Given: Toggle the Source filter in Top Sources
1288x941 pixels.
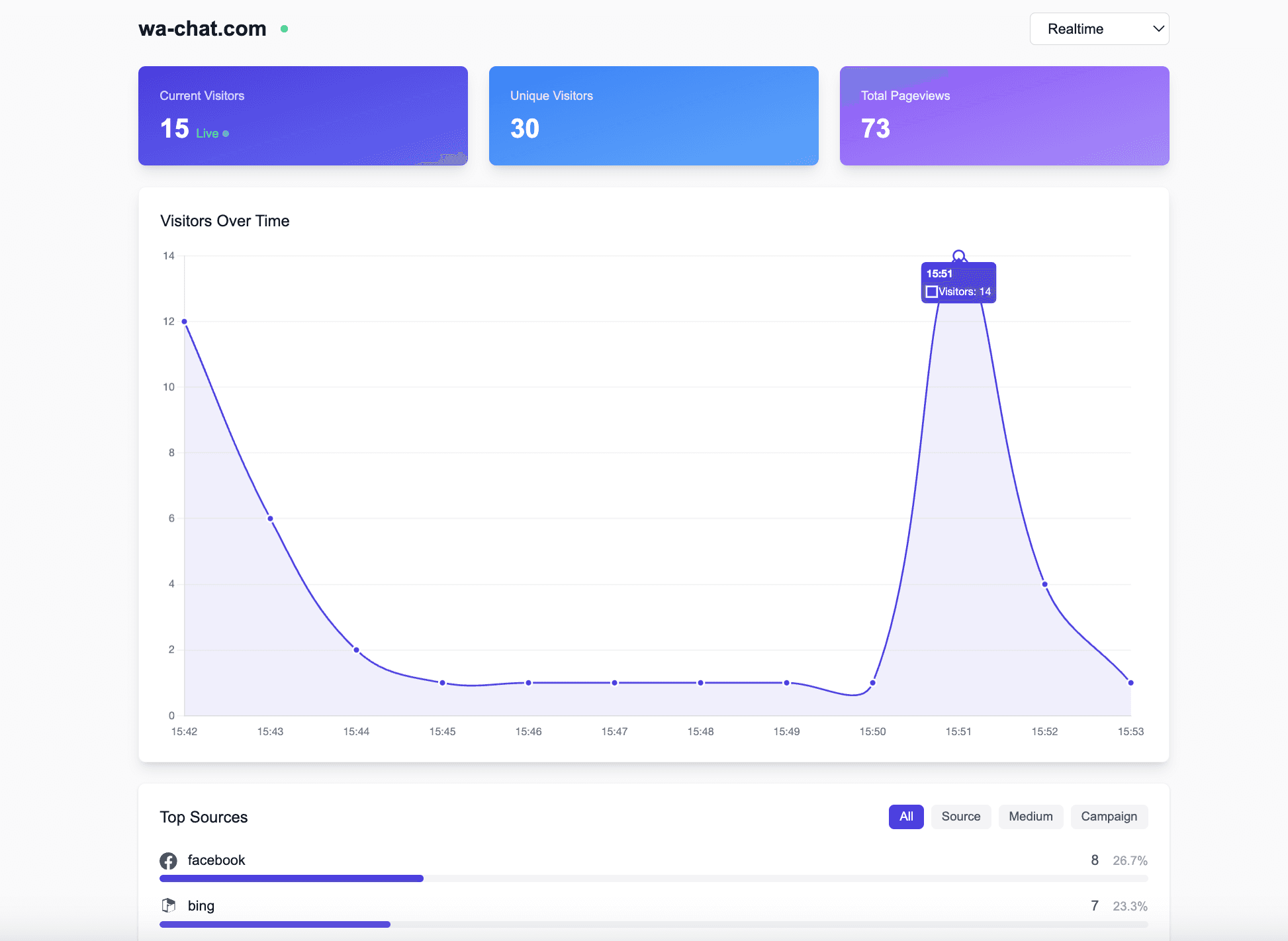Looking at the screenshot, I should tap(960, 817).
